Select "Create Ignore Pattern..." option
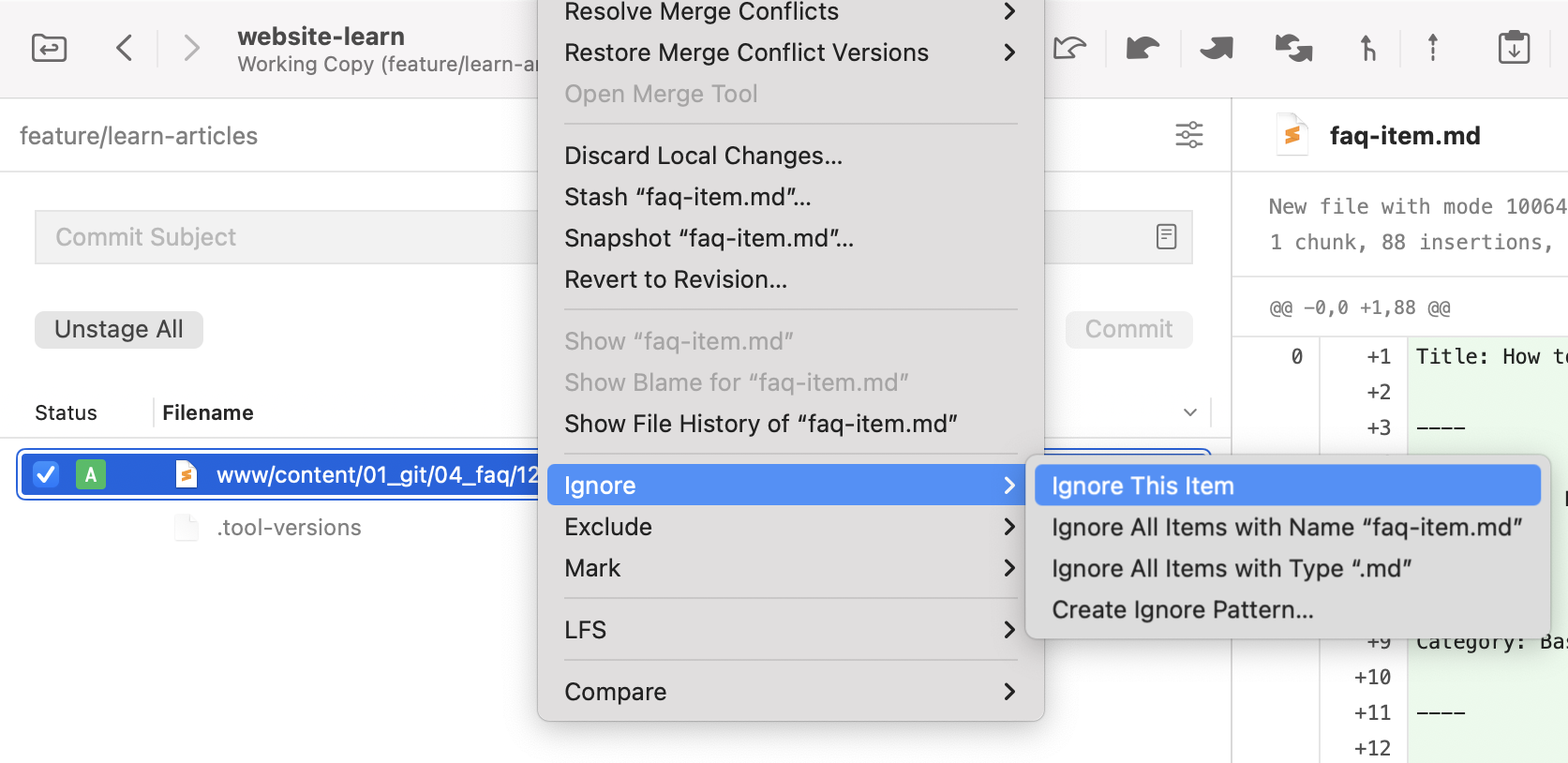Image resolution: width=1568 pixels, height=763 pixels. 1182,610
